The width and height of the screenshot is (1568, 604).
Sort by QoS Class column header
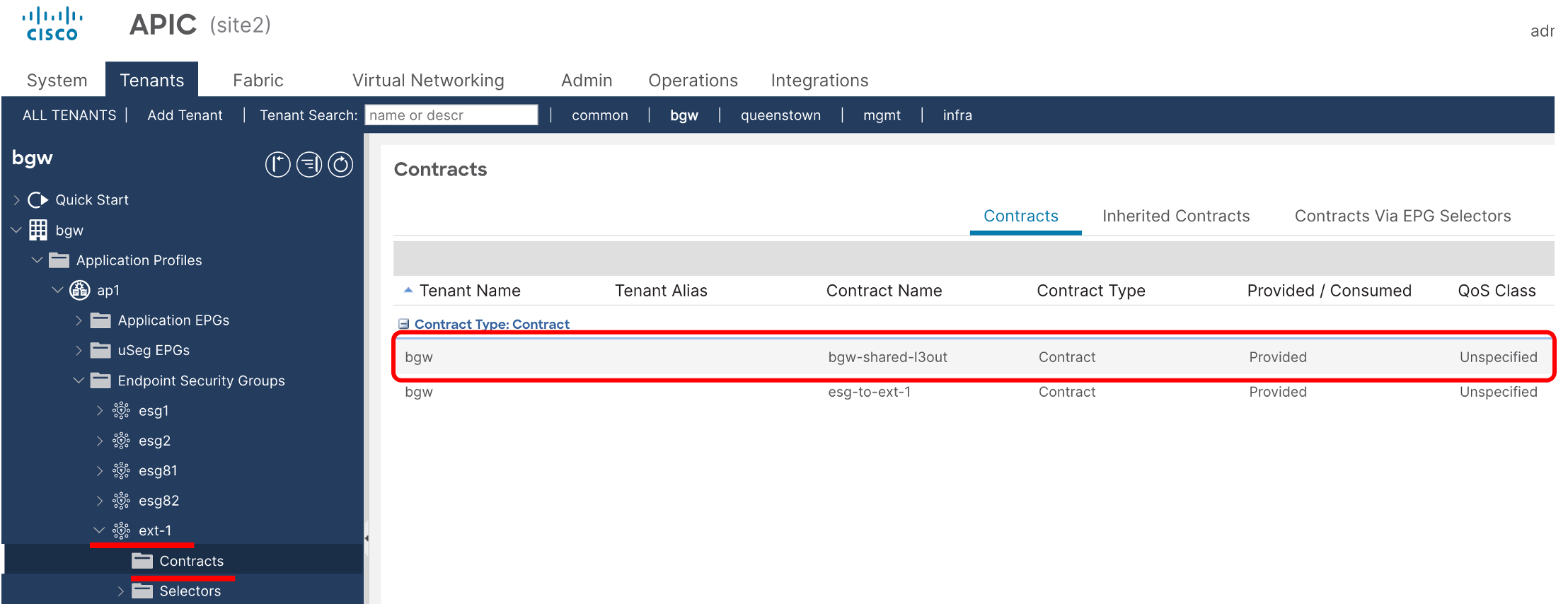pos(1497,291)
